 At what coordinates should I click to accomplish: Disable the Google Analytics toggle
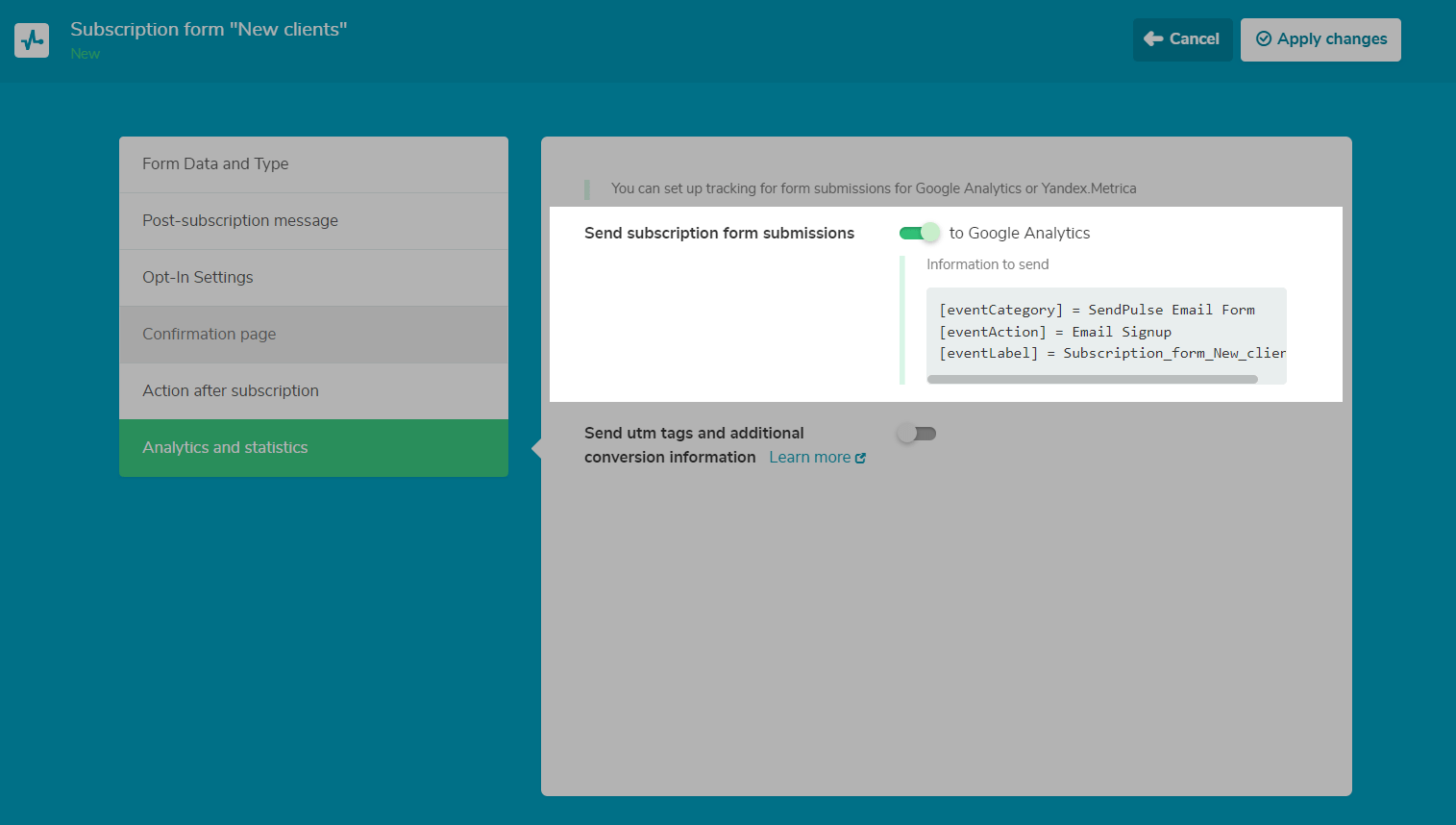919,233
